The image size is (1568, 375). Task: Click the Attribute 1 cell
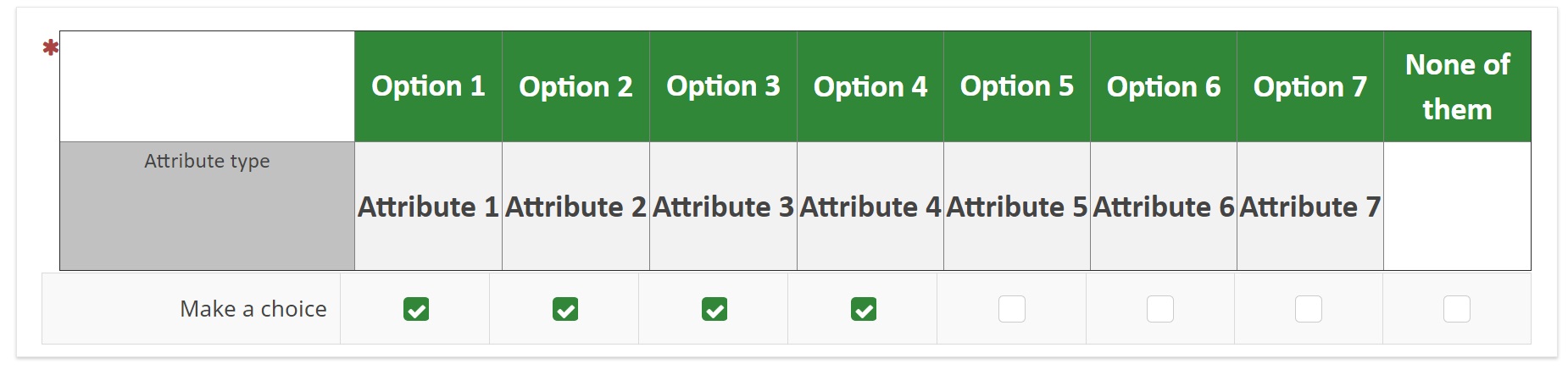point(428,207)
